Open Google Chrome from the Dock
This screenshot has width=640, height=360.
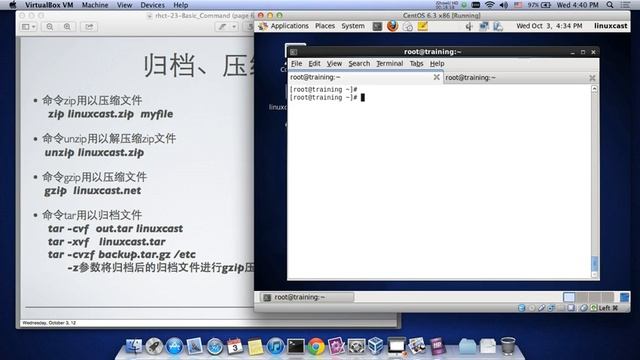click(316, 346)
